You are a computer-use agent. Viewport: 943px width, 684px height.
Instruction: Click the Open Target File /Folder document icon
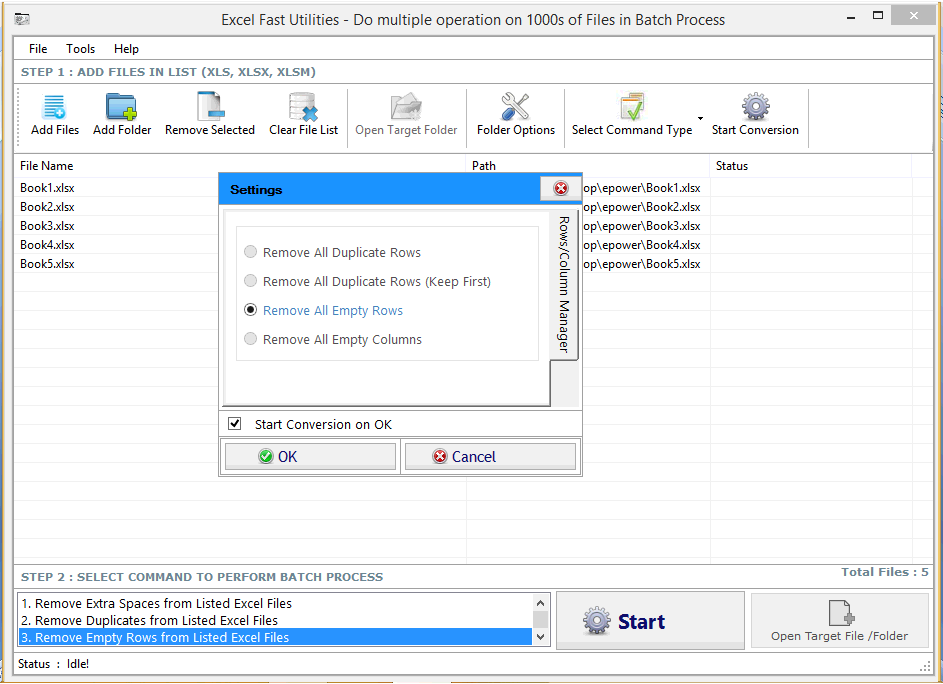tap(840, 613)
